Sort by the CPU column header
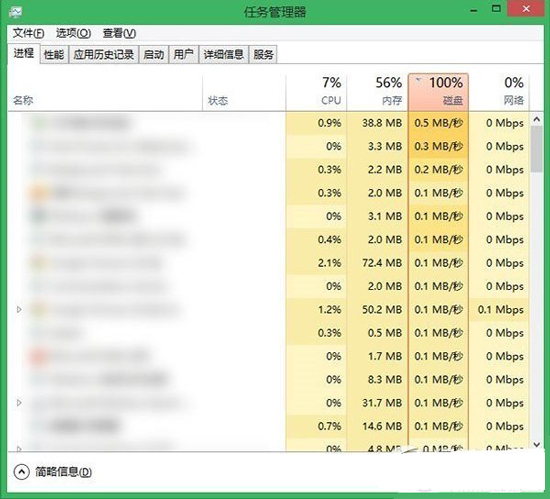 316,92
